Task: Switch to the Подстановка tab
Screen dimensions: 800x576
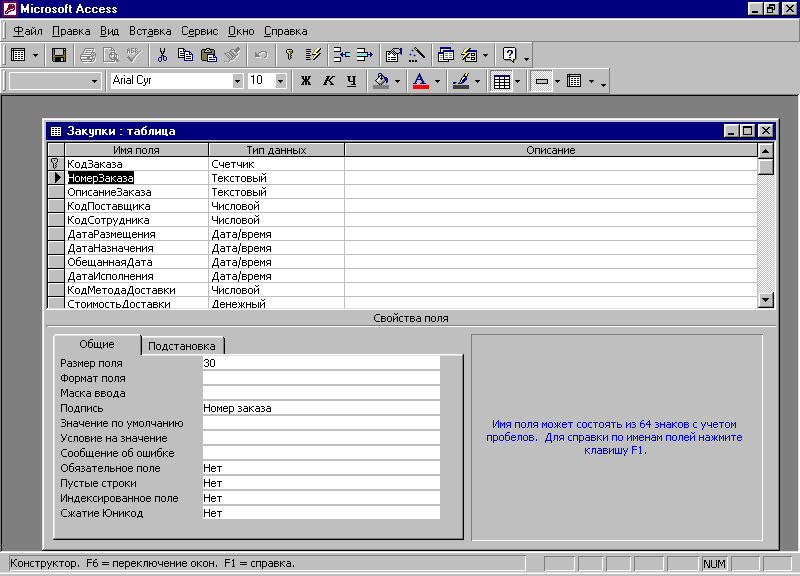Action: pyautogui.click(x=182, y=346)
